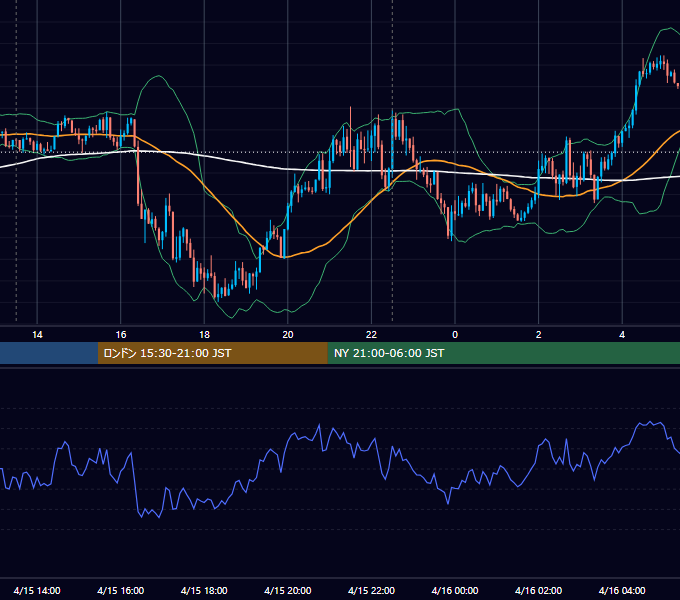Screen dimensions: 680x600
Task: Click the 18 hour label on price chart axis
Action: [x=204, y=335]
